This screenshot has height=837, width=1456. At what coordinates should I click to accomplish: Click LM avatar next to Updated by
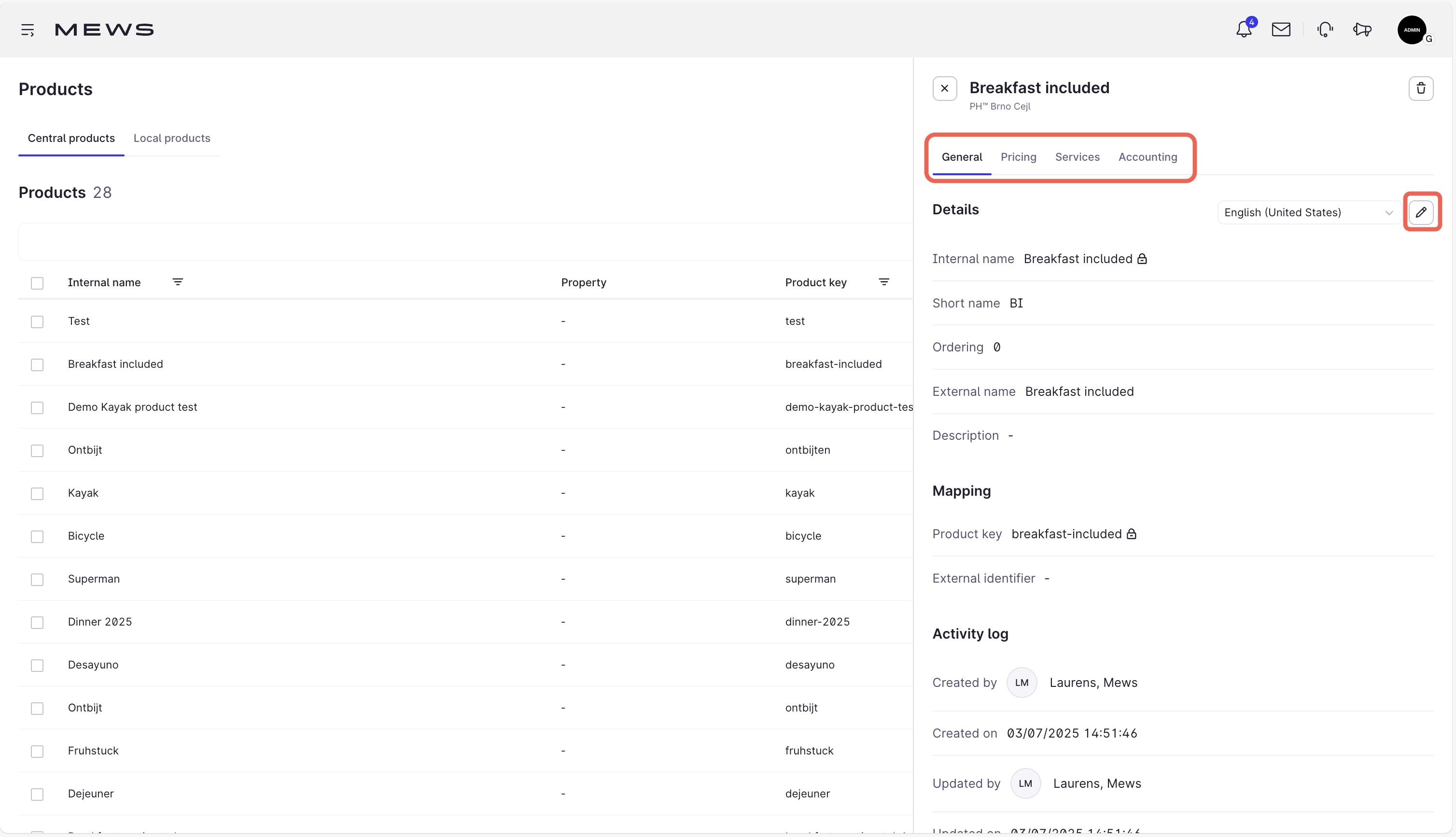[1025, 783]
